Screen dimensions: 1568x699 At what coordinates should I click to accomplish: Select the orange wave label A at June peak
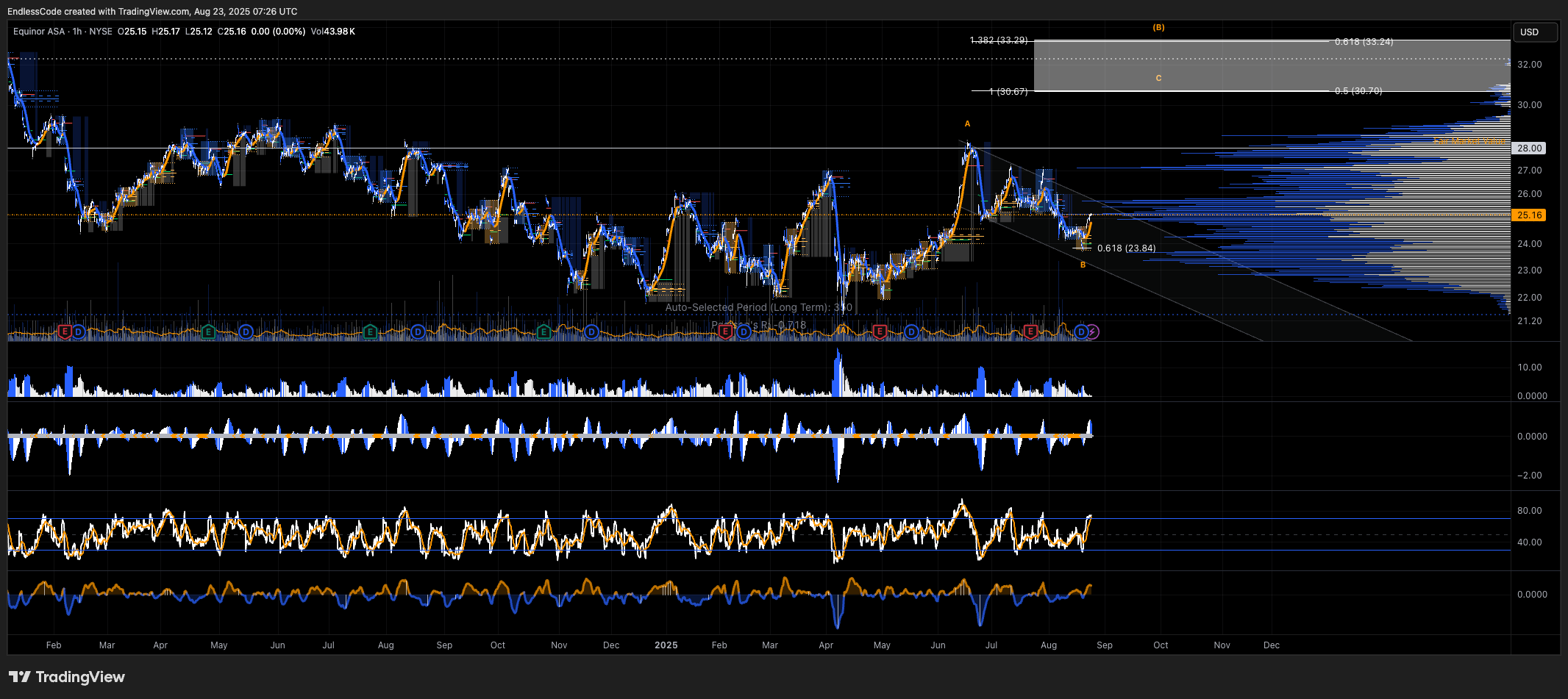[968, 124]
